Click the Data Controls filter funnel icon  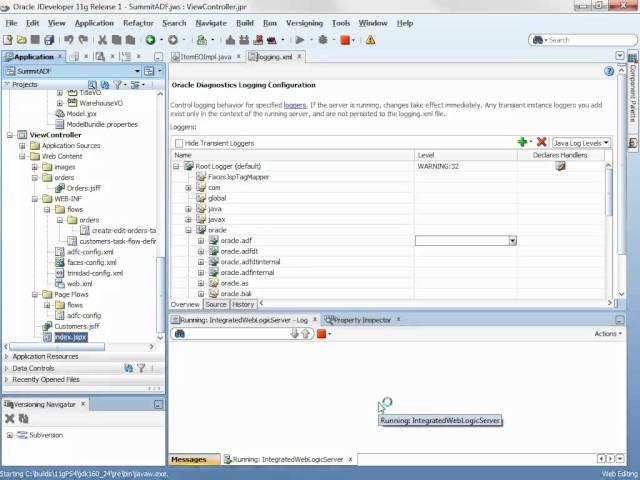click(x=141, y=368)
